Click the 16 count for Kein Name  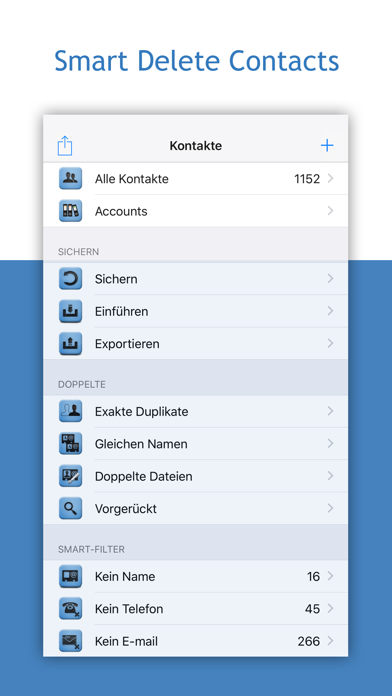pyautogui.click(x=313, y=577)
